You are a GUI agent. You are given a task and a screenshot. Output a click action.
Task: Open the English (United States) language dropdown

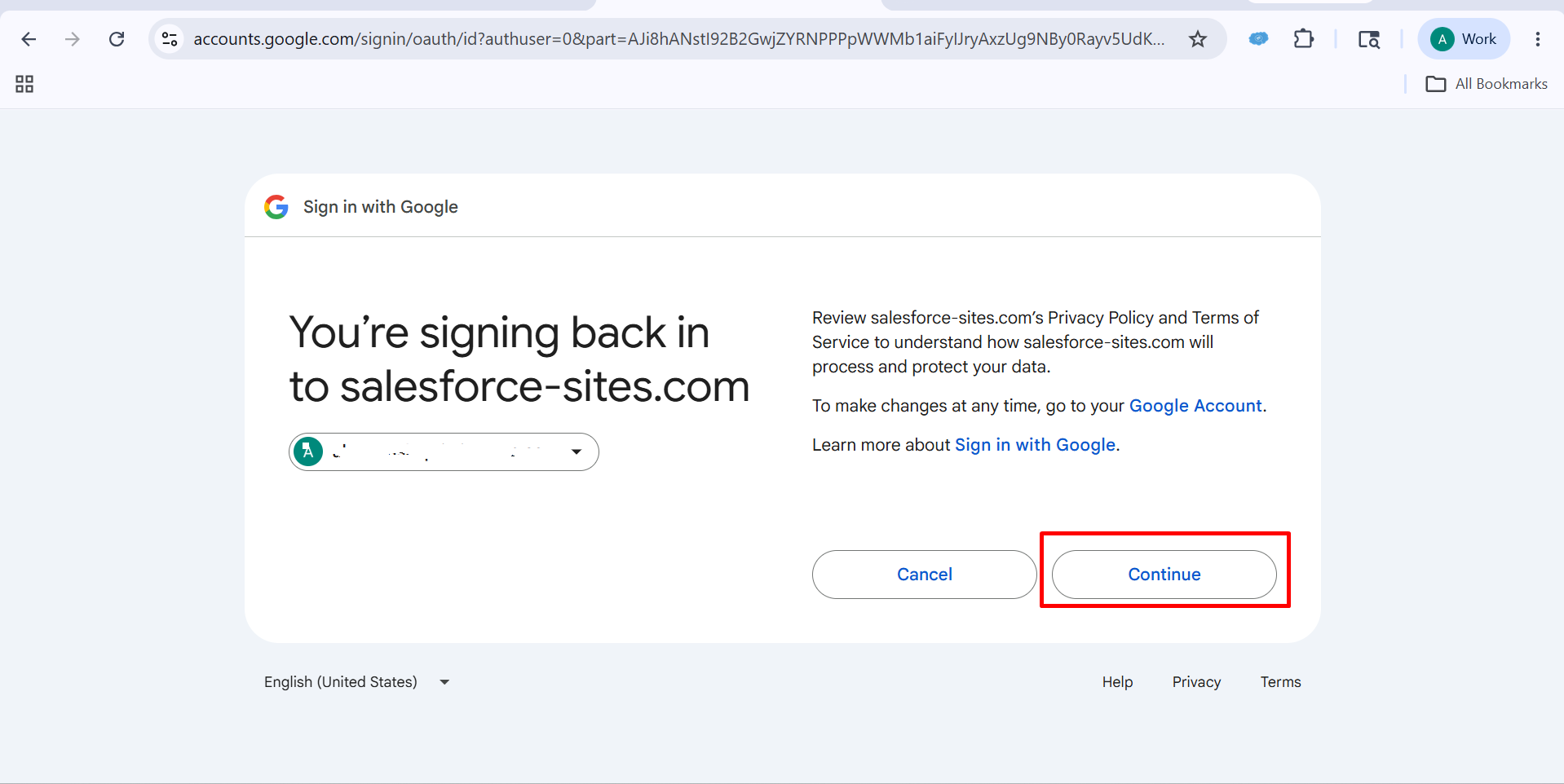(x=357, y=682)
